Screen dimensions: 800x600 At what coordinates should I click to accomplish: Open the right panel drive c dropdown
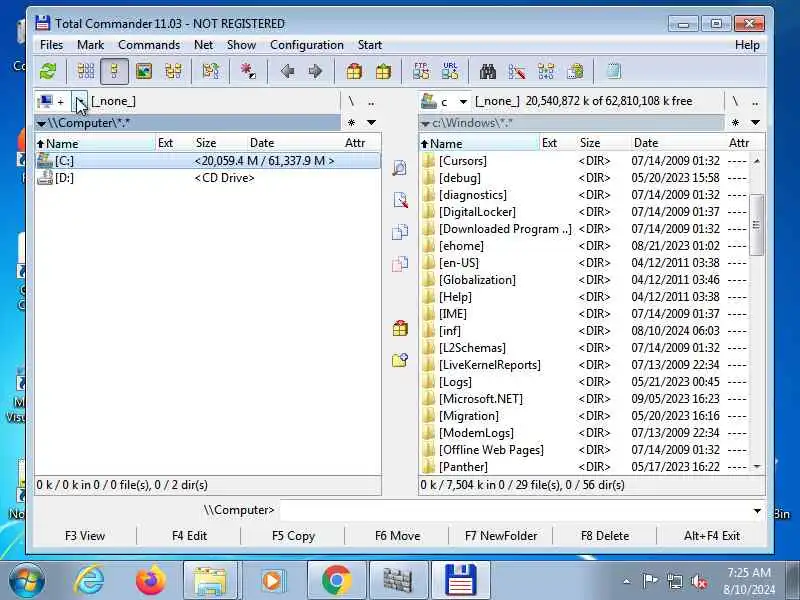[x=463, y=102]
